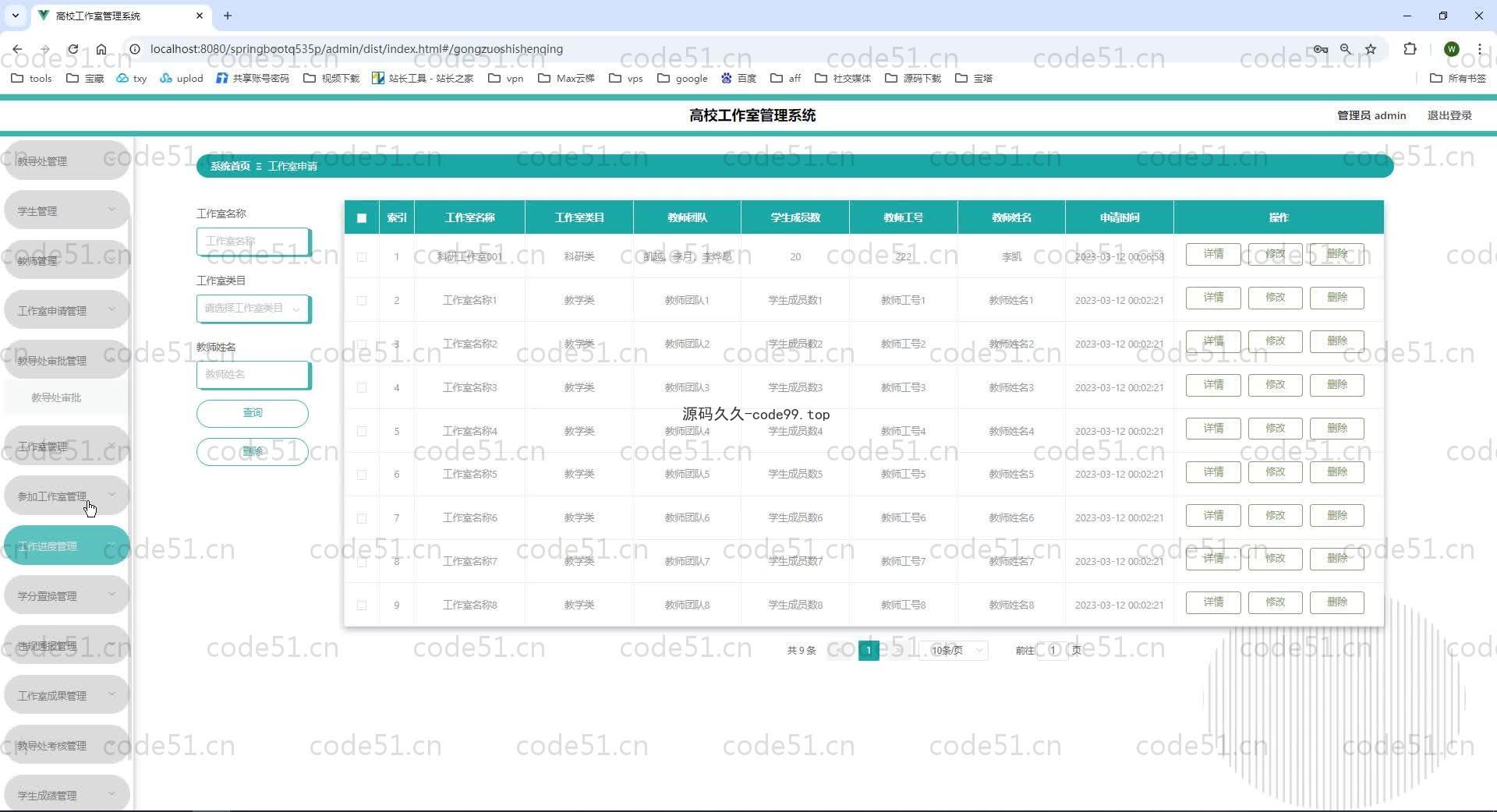Image resolution: width=1497 pixels, height=812 pixels.
Task: Open the 源码下载 bookmark folder
Action: [x=913, y=78]
